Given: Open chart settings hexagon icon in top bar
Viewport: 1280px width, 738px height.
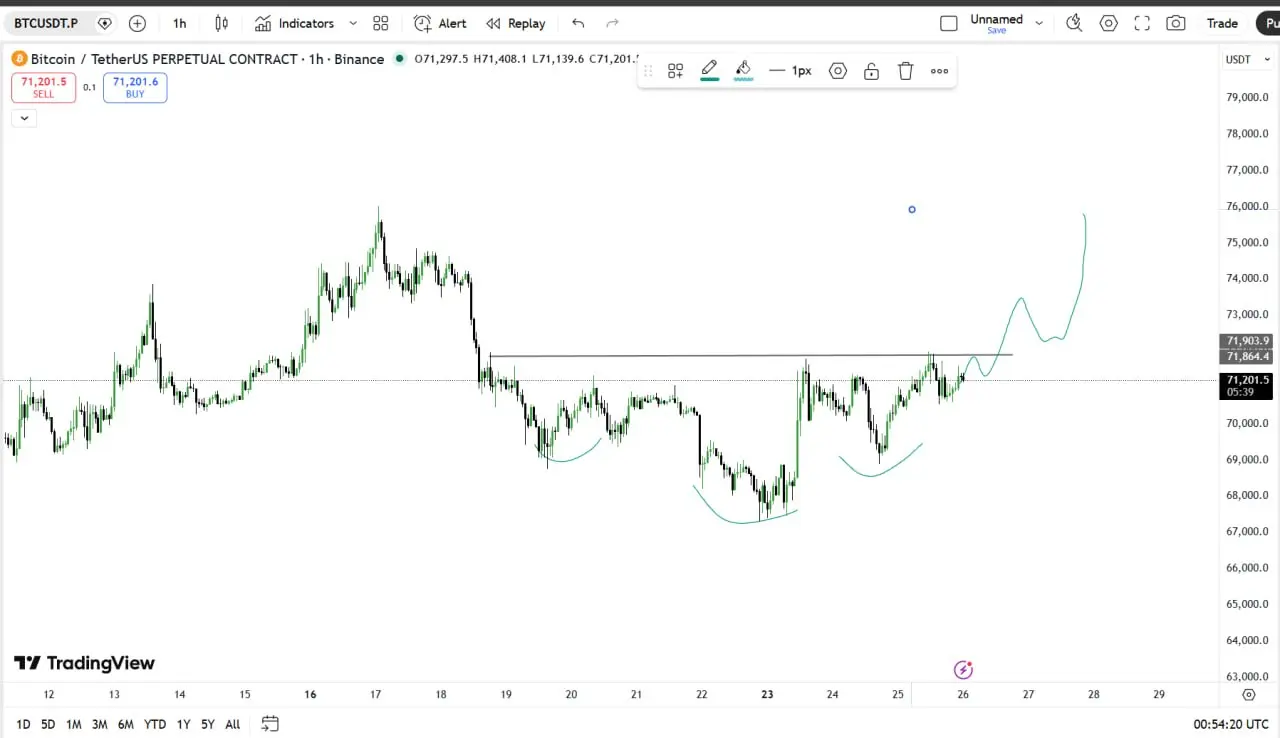Looking at the screenshot, I should click(x=1108, y=23).
